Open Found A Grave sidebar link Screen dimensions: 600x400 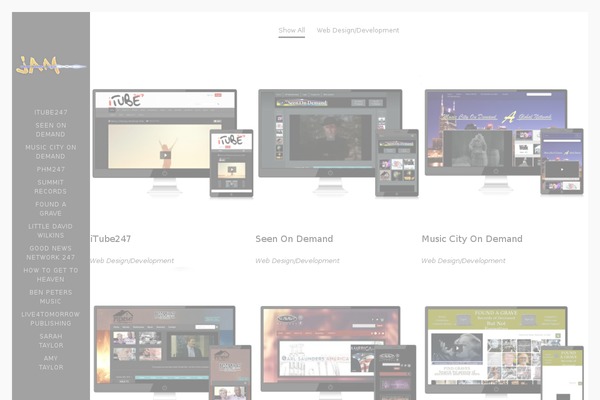(x=51, y=209)
